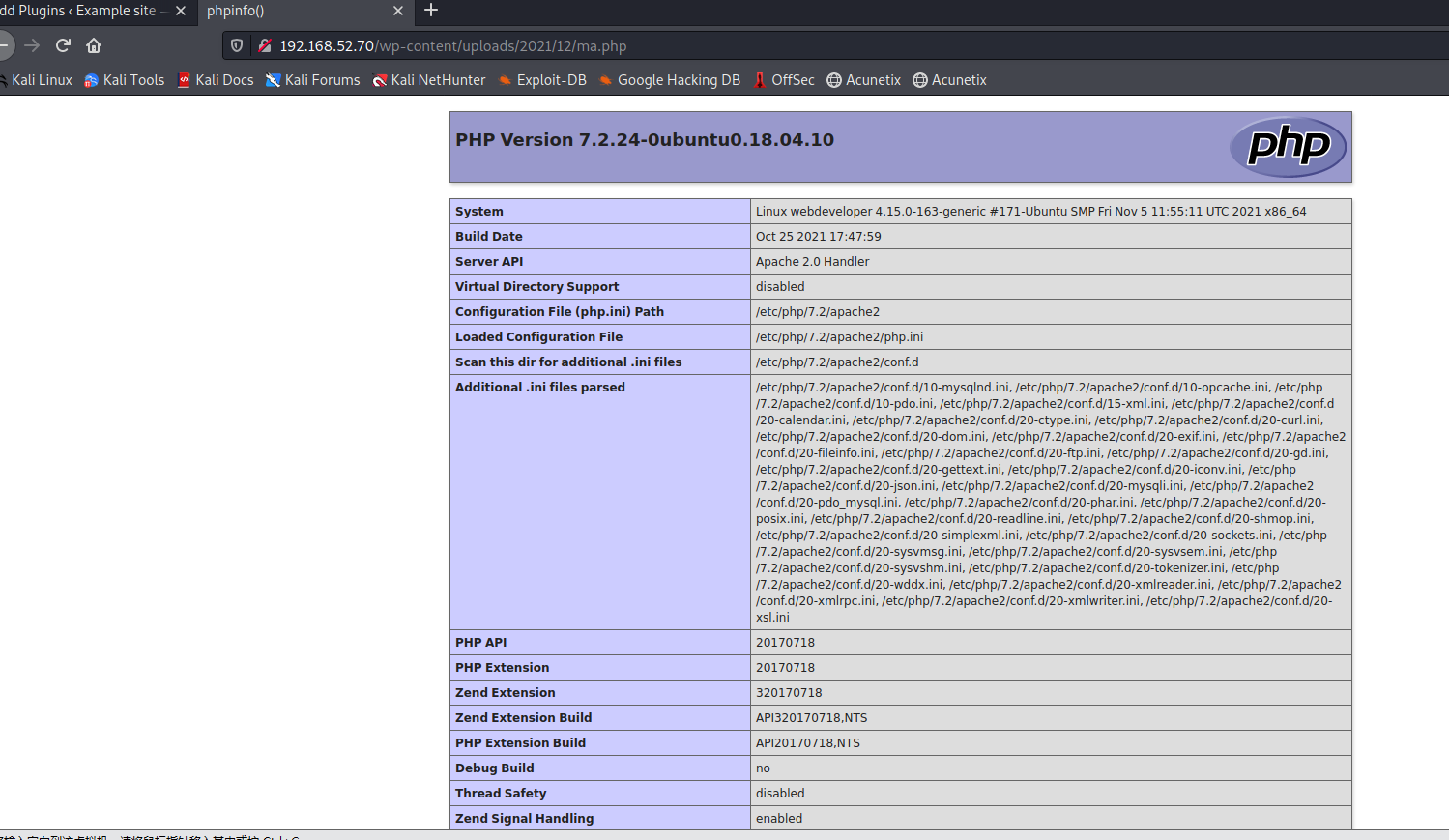Image resolution: width=1449 pixels, height=840 pixels.
Task: Select Virtual Directory Support label
Action: 537,287
